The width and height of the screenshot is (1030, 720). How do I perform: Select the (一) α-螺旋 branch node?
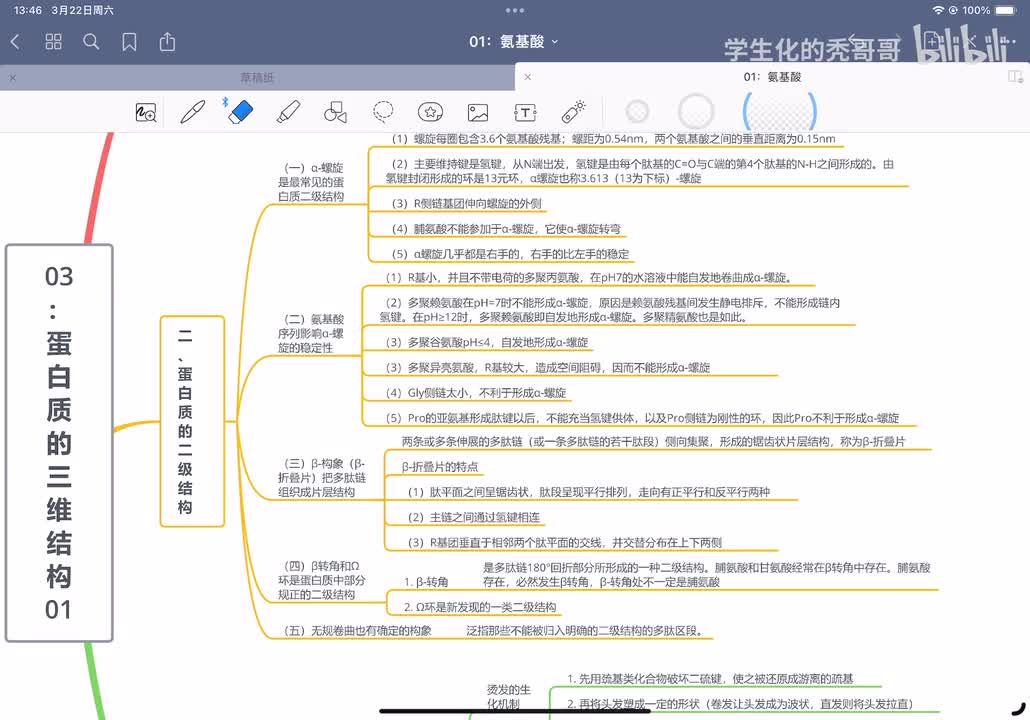[x=311, y=182]
